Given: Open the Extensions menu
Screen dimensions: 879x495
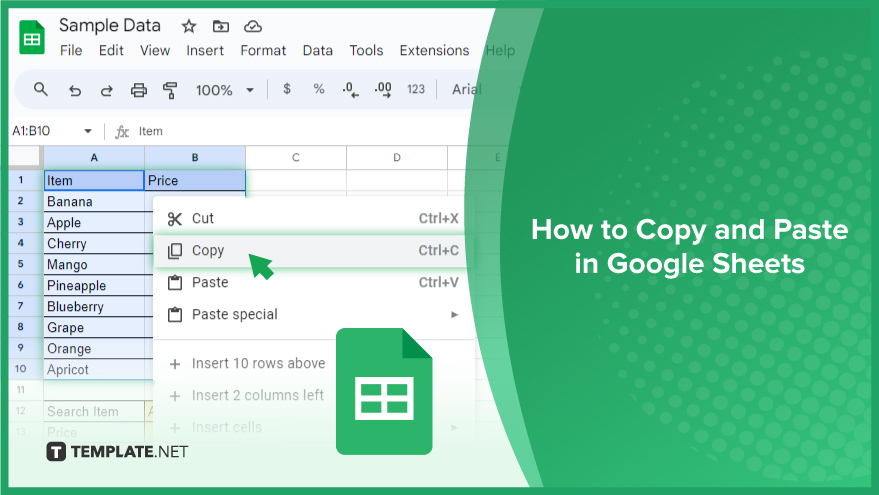Looking at the screenshot, I should coord(434,50).
